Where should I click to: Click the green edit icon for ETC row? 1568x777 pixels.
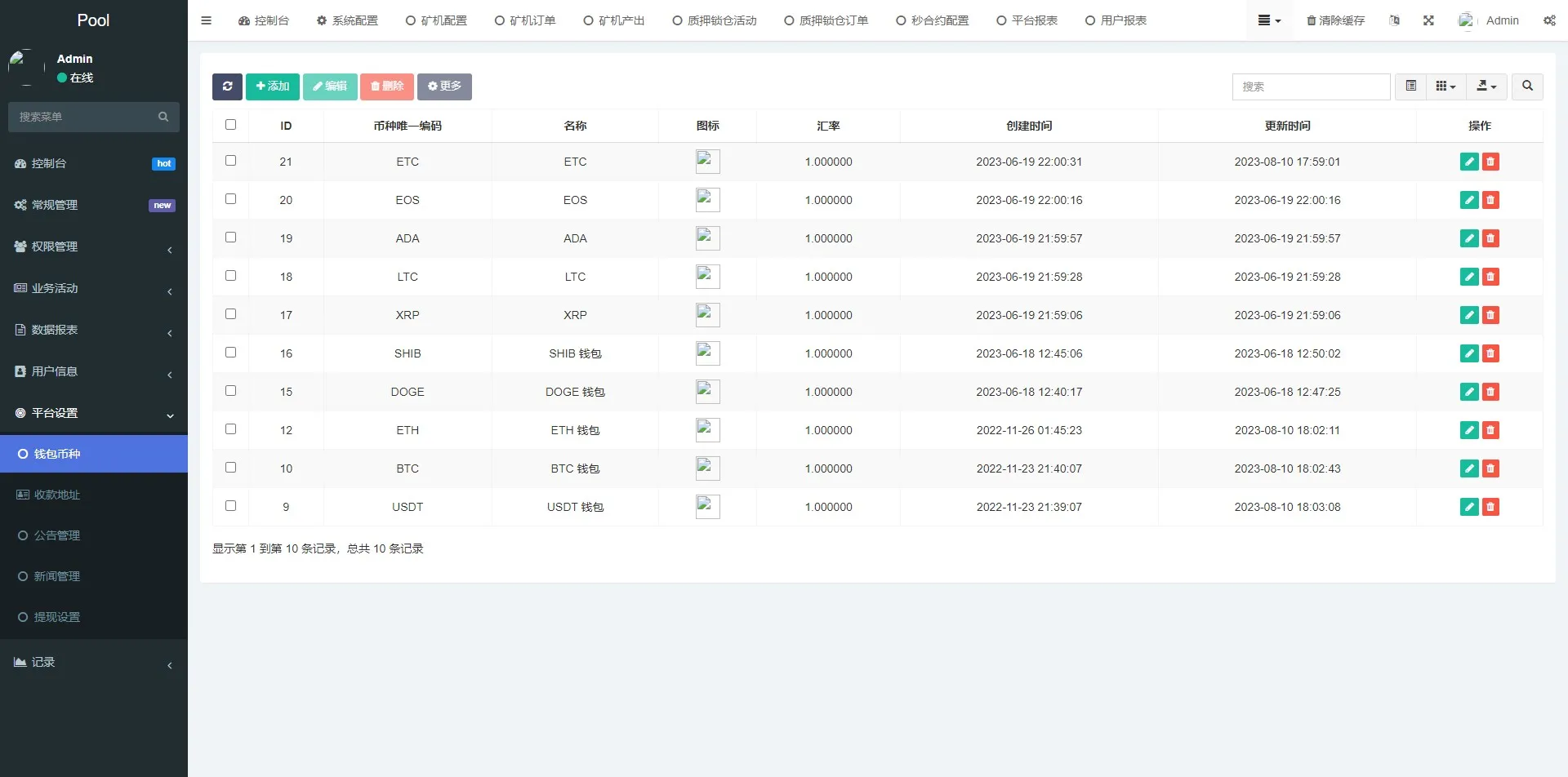pyautogui.click(x=1468, y=162)
